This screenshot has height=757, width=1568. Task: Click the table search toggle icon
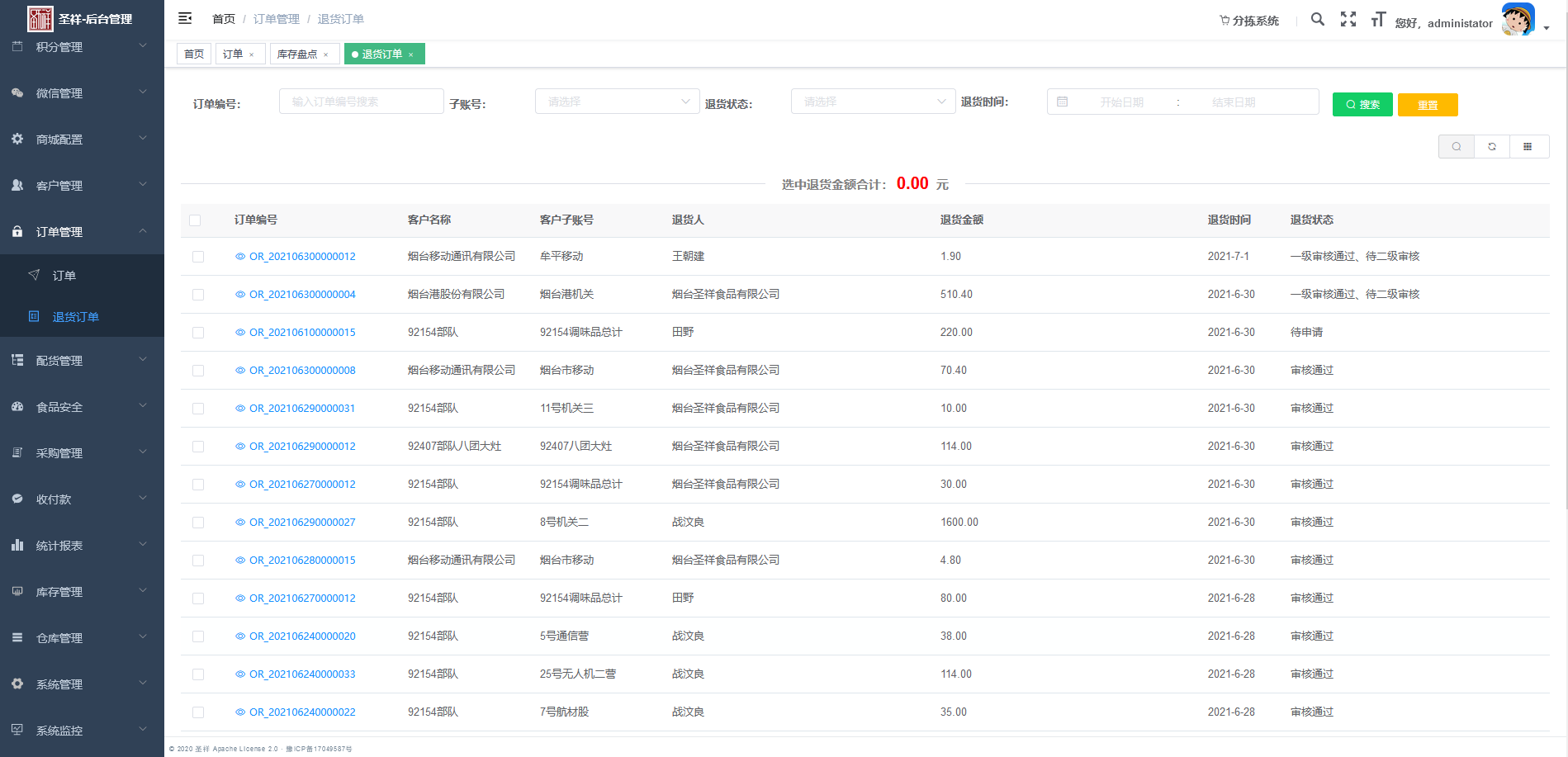click(x=1456, y=146)
